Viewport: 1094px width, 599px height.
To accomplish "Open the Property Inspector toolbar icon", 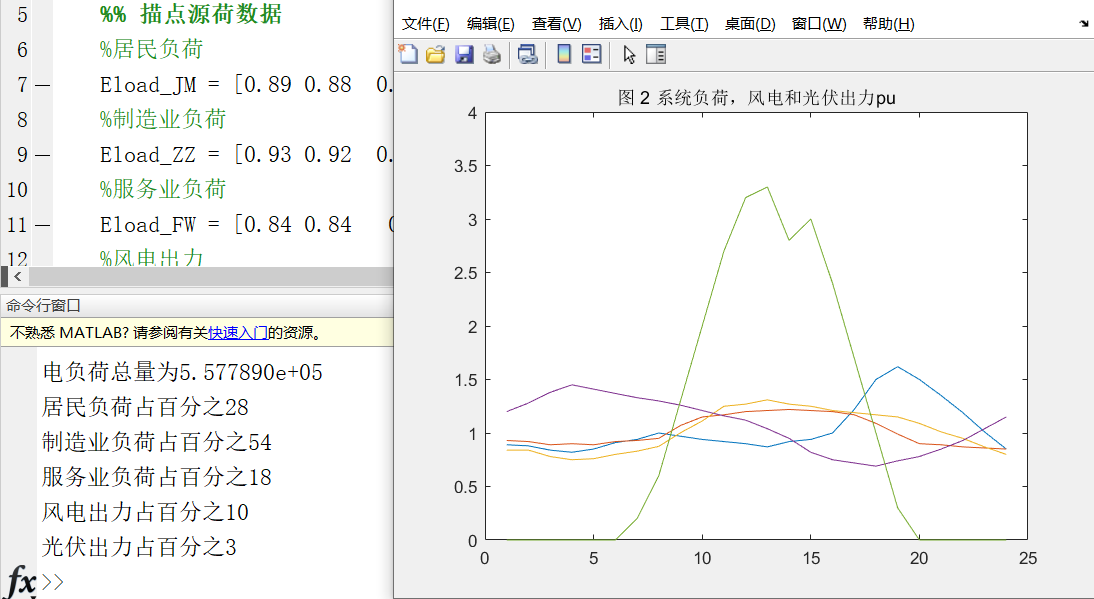I will 656,54.
